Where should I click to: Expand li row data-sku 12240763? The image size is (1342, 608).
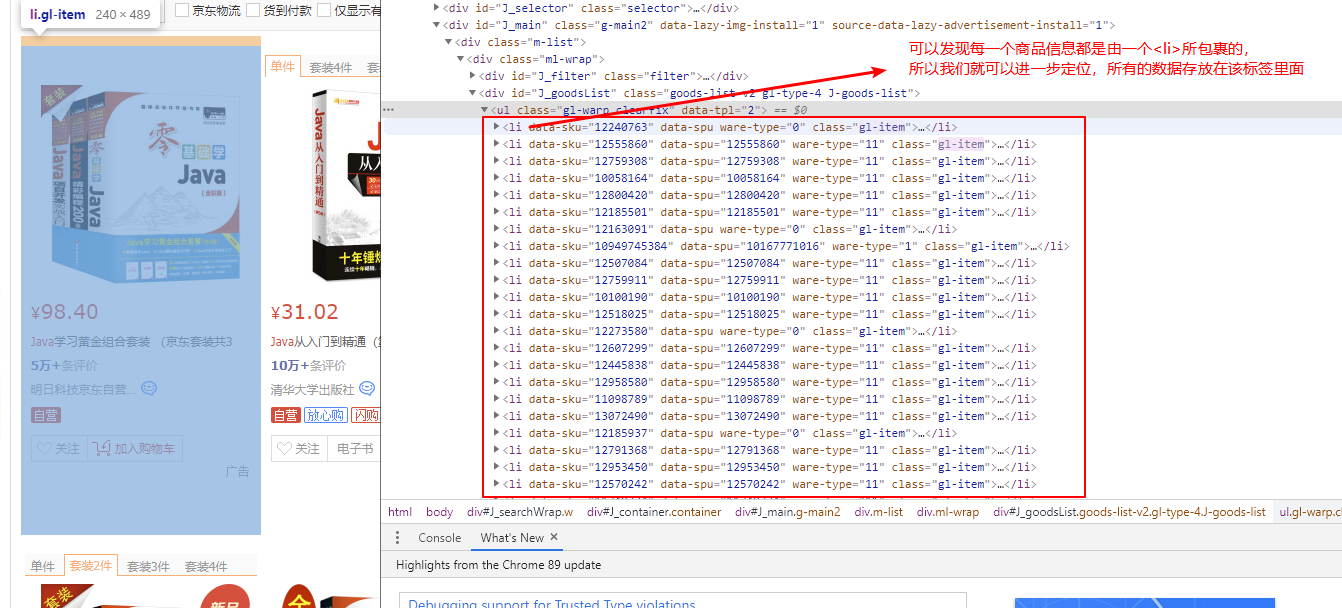click(498, 127)
